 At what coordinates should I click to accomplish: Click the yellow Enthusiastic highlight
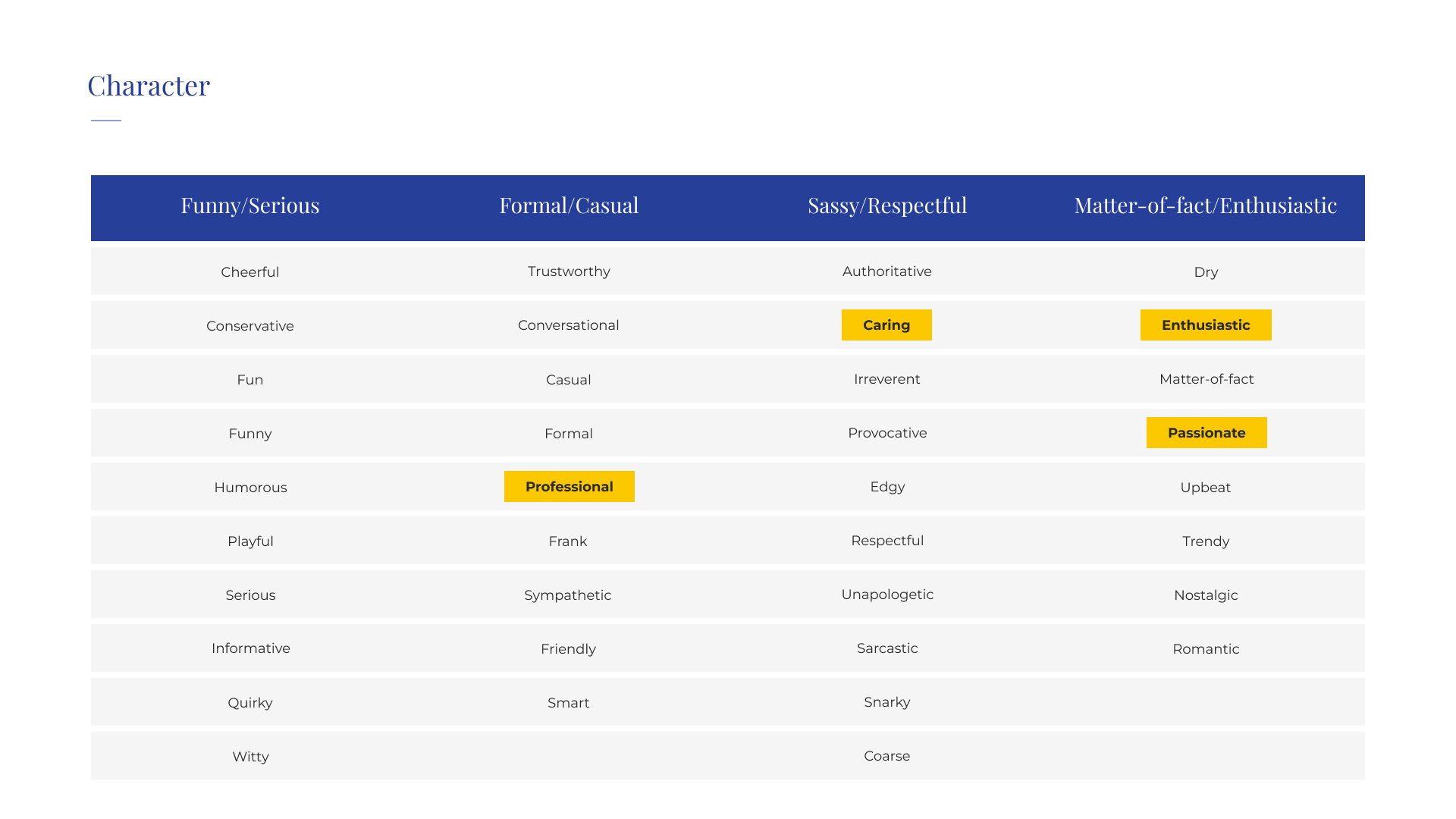coord(1206,325)
